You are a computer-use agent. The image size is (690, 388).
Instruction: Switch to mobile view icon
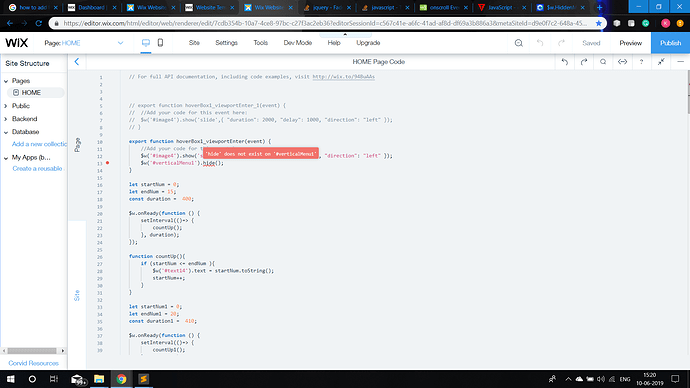(x=161, y=43)
